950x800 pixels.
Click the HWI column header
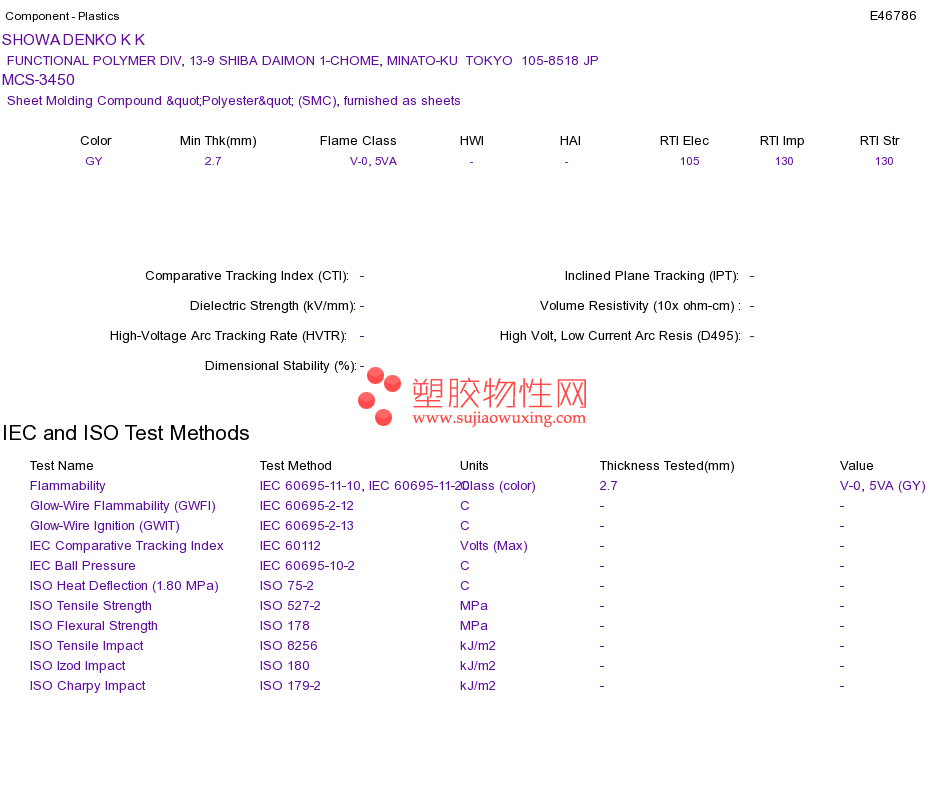[472, 141]
